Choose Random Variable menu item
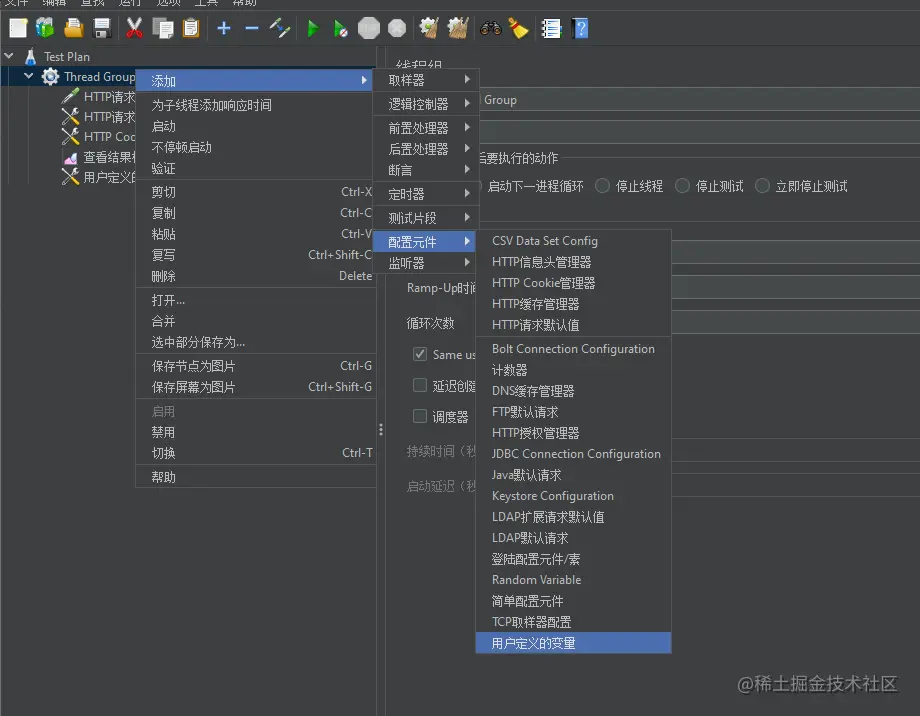The width and height of the screenshot is (920, 716). point(573,580)
